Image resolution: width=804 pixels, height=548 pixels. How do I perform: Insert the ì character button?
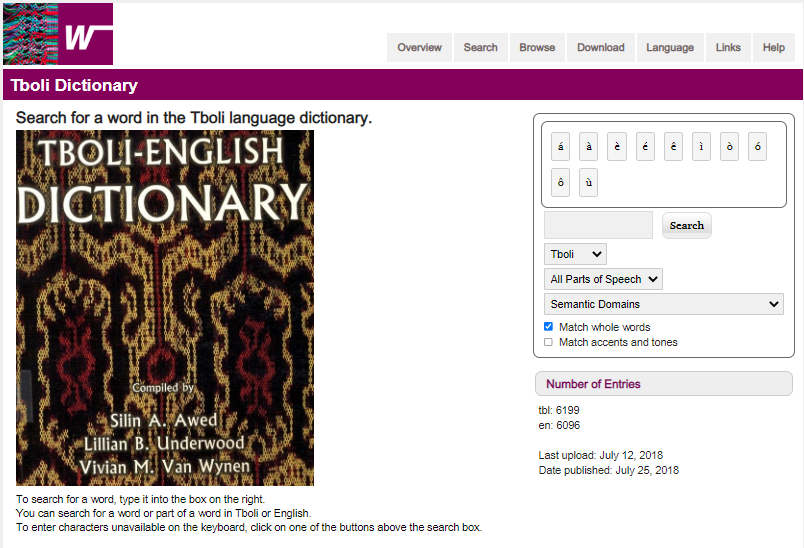pos(701,147)
